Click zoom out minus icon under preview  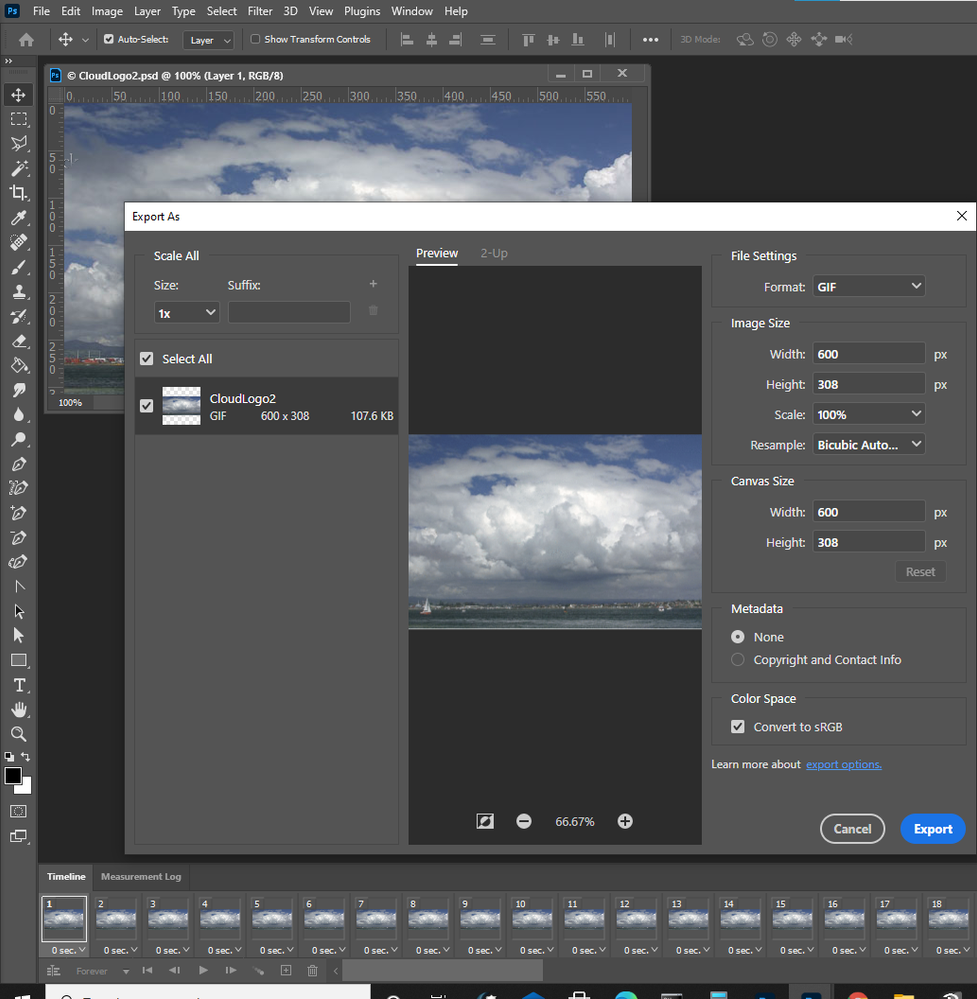click(524, 821)
